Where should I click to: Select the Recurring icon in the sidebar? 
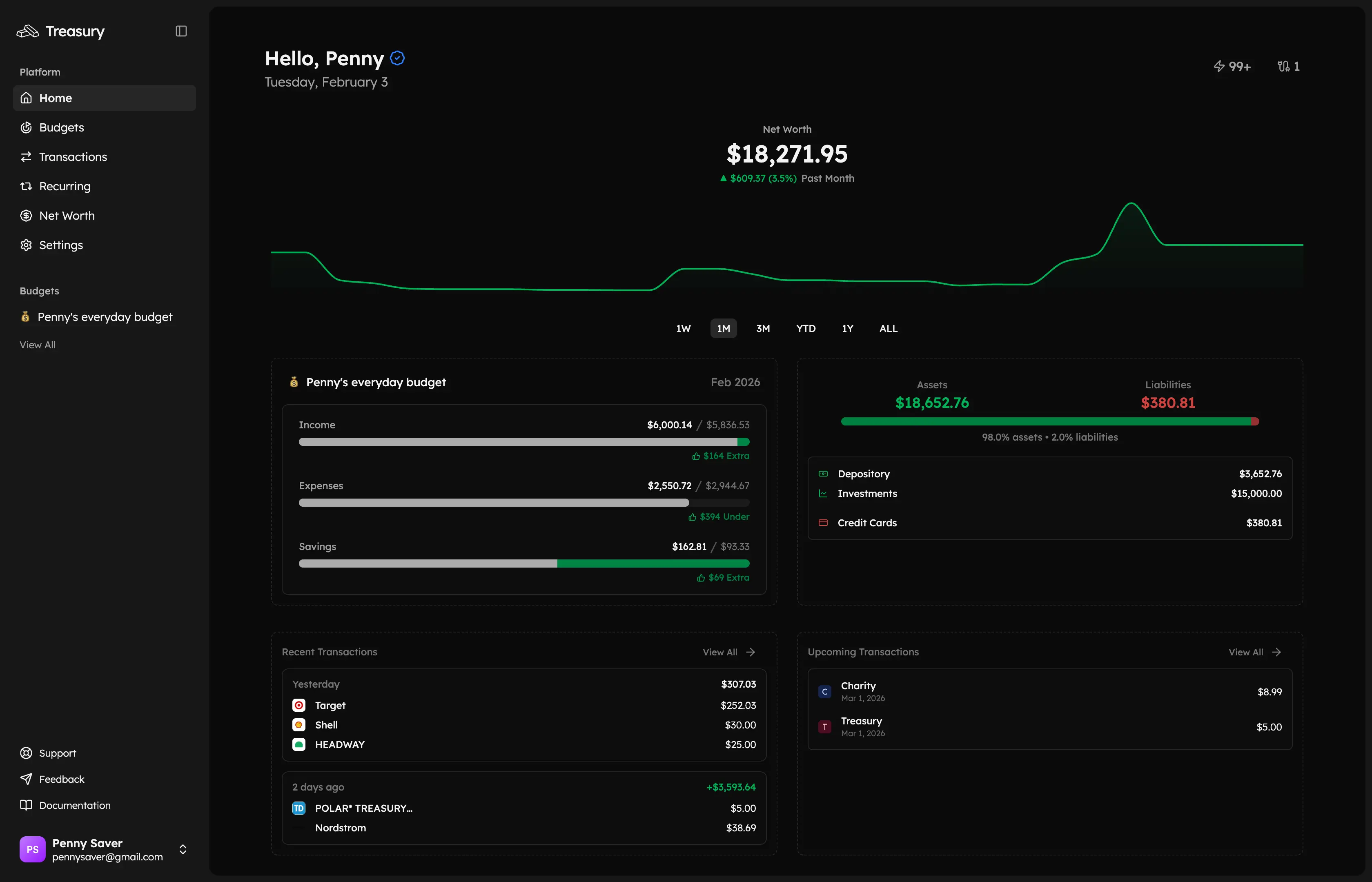coord(27,186)
